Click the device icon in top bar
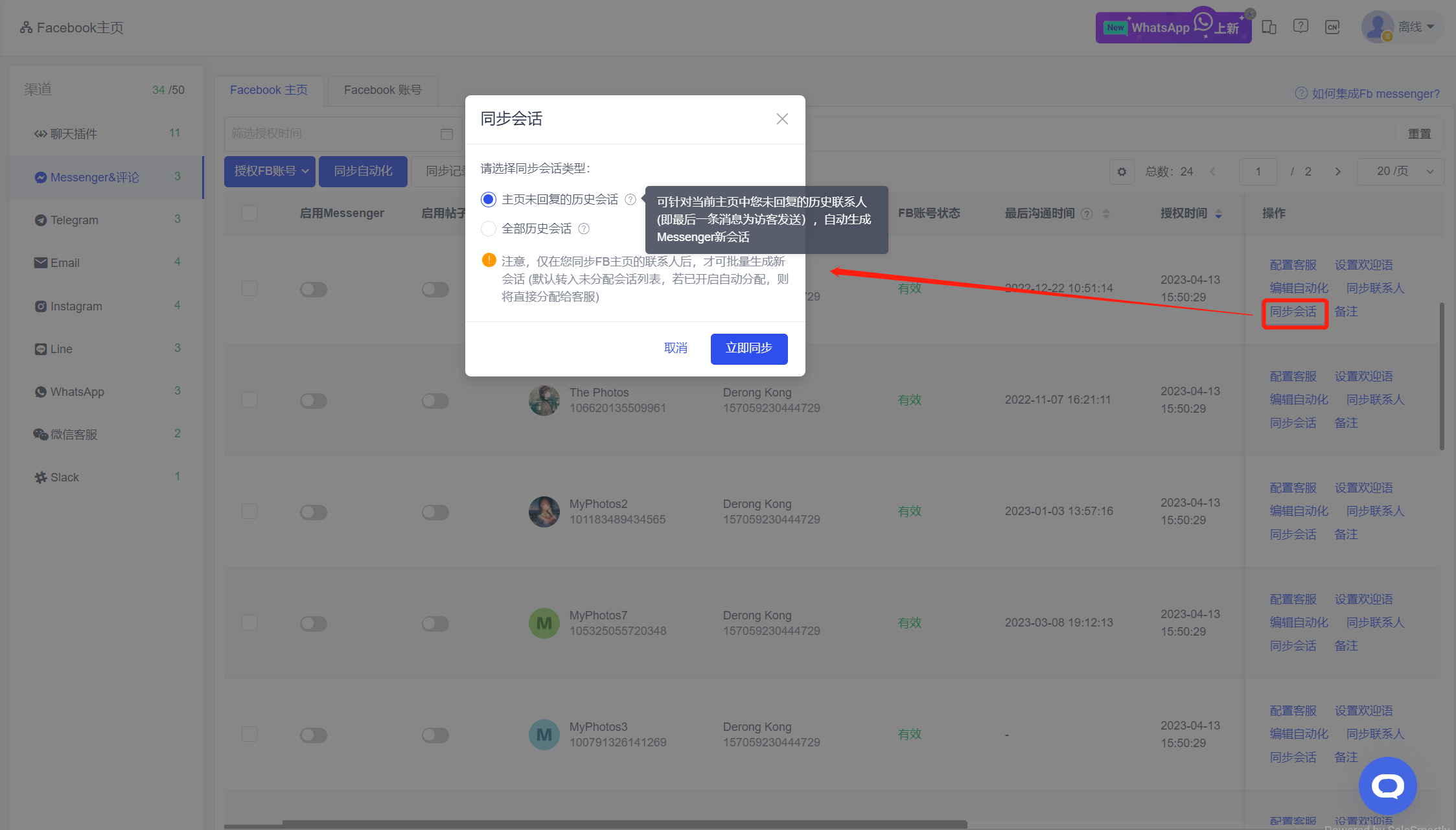 click(x=1269, y=27)
